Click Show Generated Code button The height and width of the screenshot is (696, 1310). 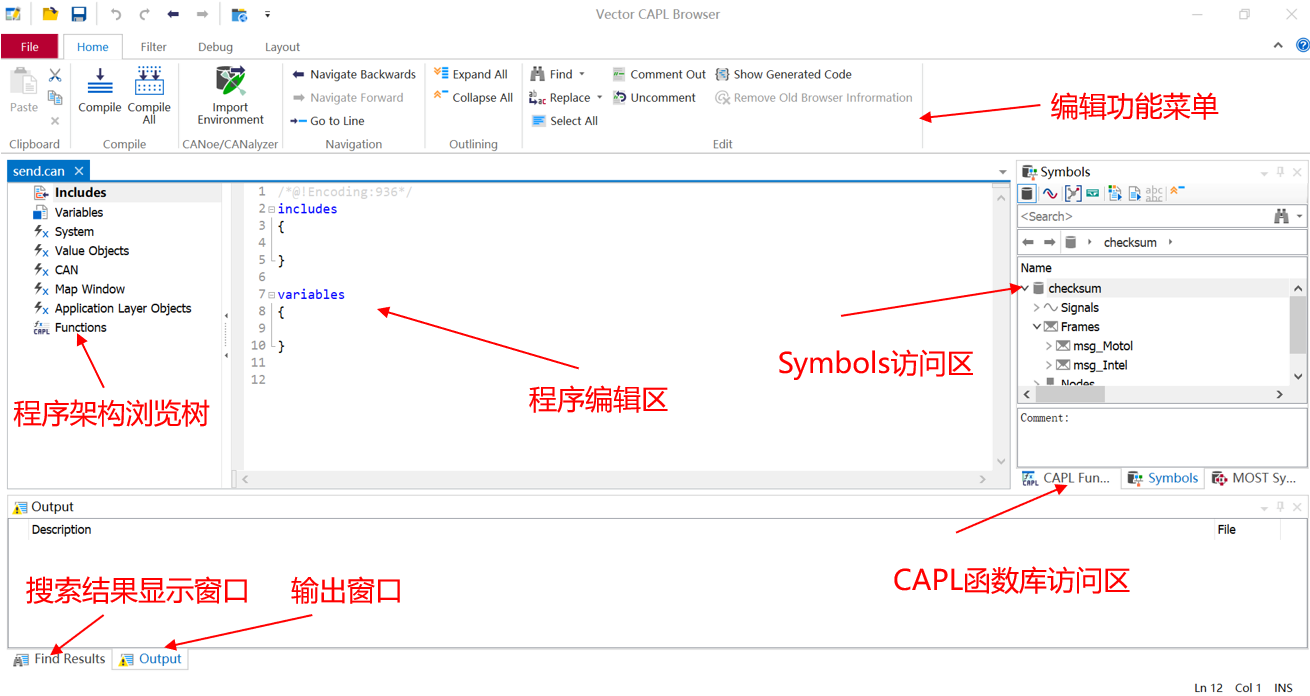coord(783,74)
